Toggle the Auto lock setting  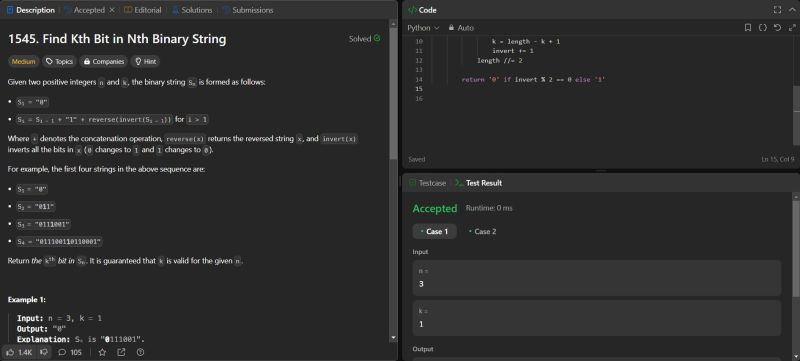pos(461,28)
